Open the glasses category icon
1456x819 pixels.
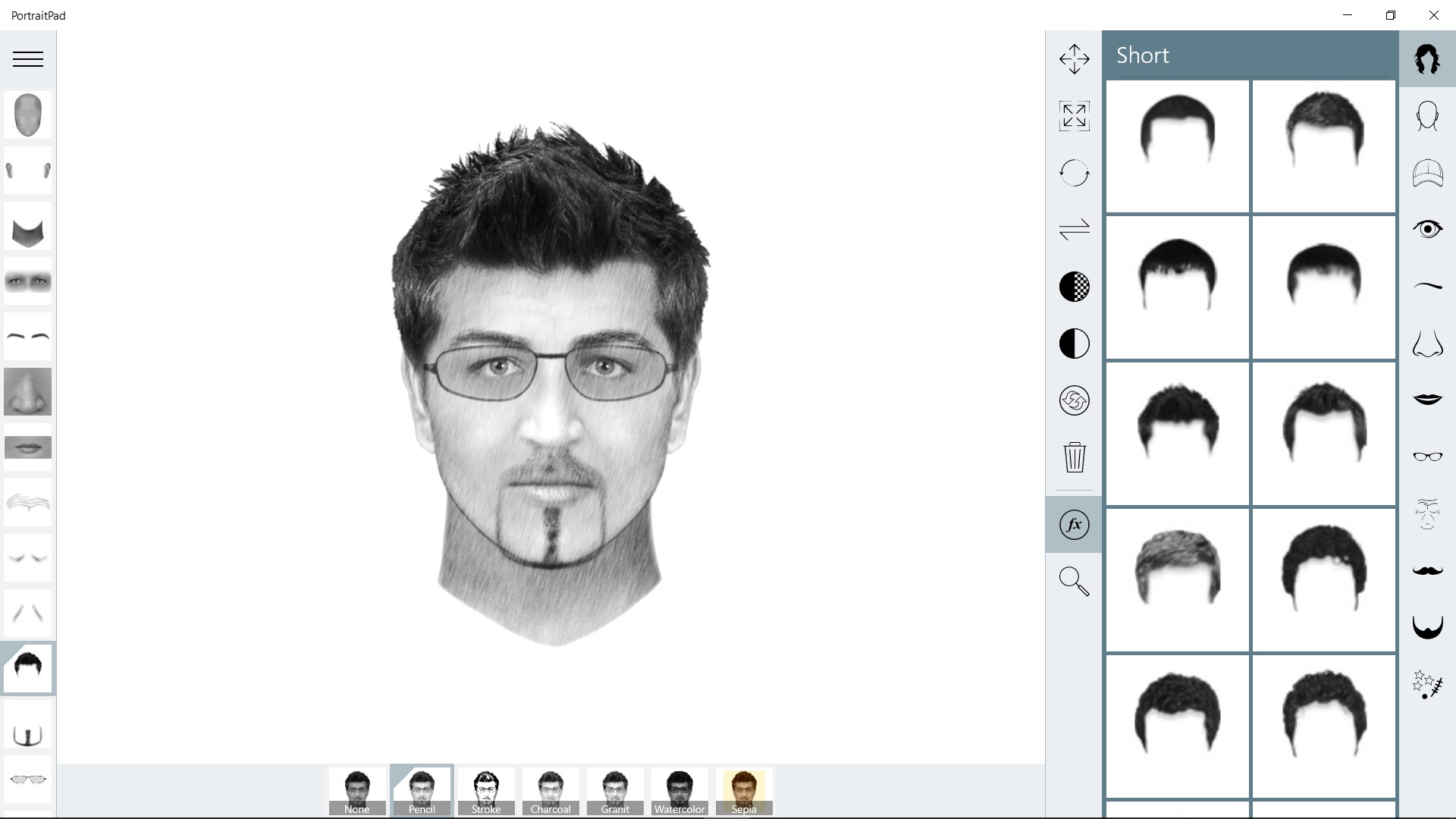pos(1427,457)
